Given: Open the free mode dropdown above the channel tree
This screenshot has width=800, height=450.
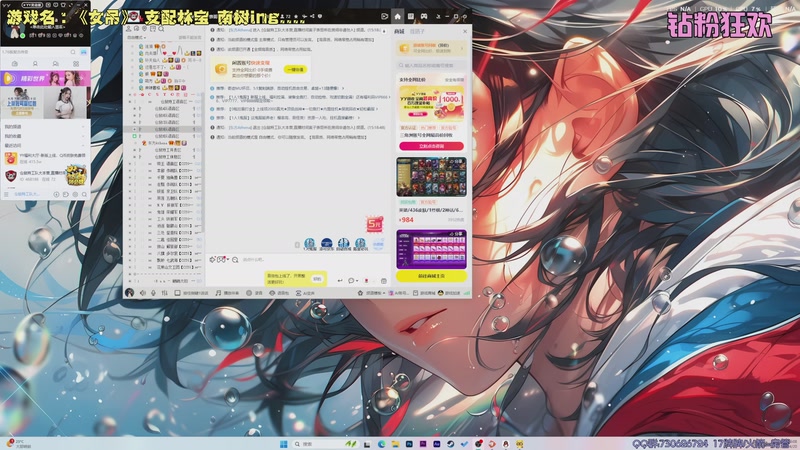Looking at the screenshot, I should pos(136,37).
